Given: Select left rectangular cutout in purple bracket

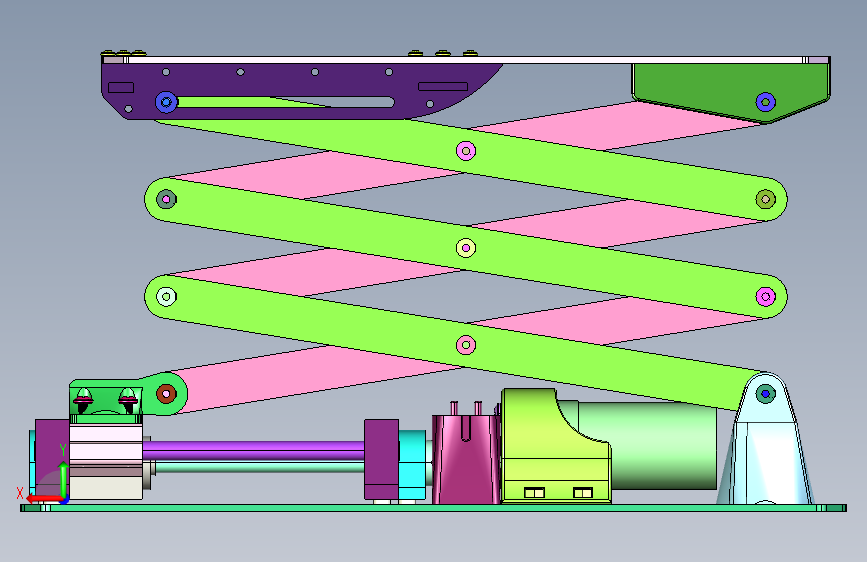Looking at the screenshot, I should [121, 87].
